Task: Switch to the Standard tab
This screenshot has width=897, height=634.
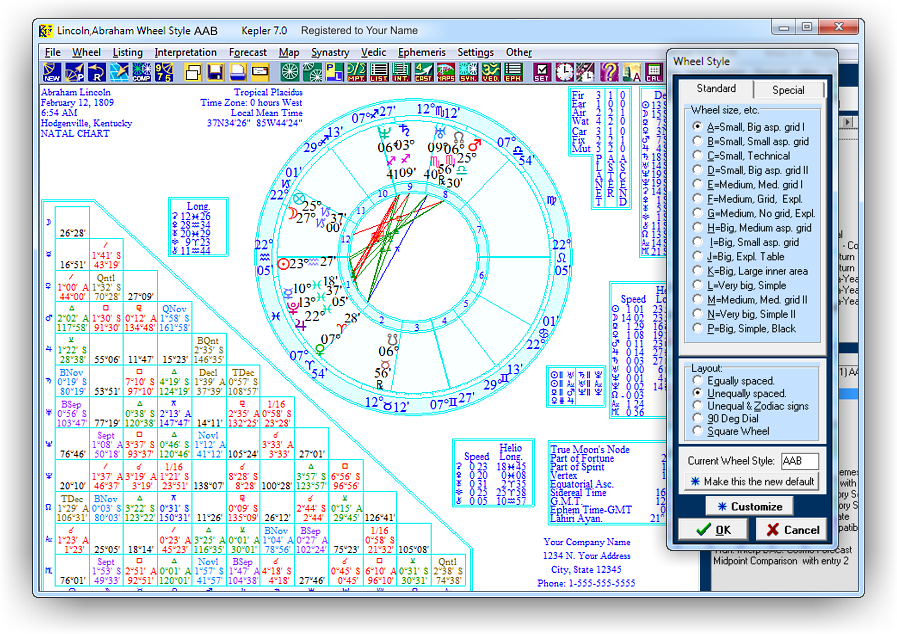Action: click(716, 88)
